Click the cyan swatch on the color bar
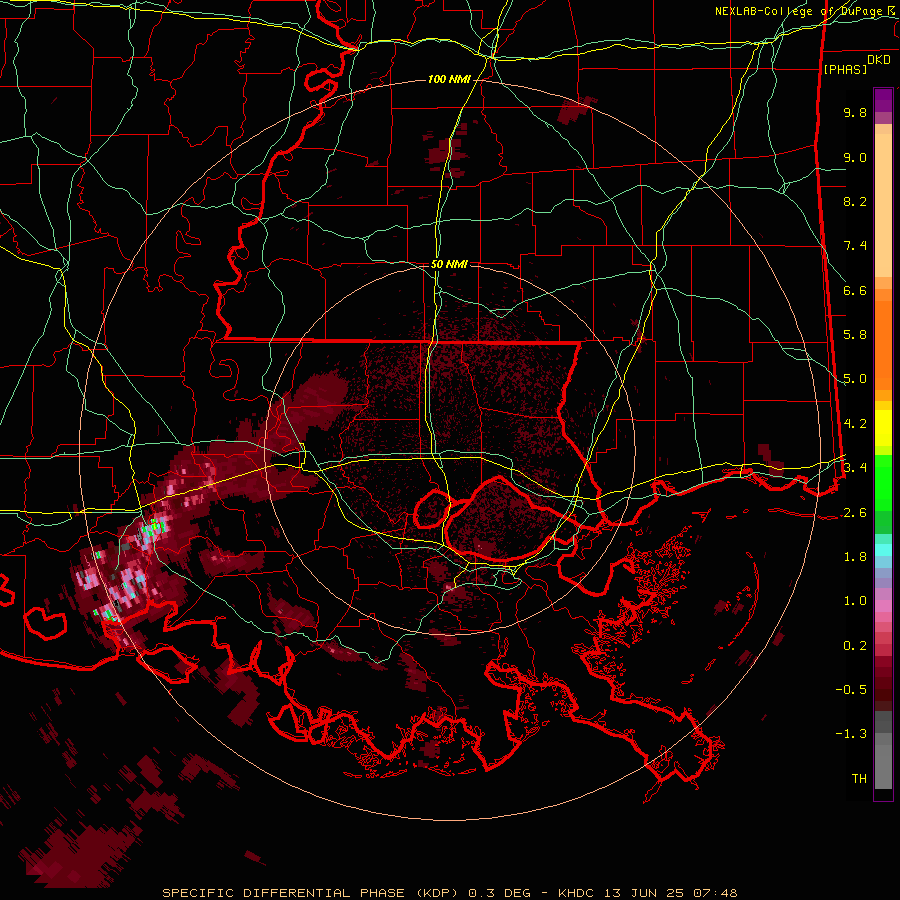Screen dimensions: 900x900 [x=883, y=550]
